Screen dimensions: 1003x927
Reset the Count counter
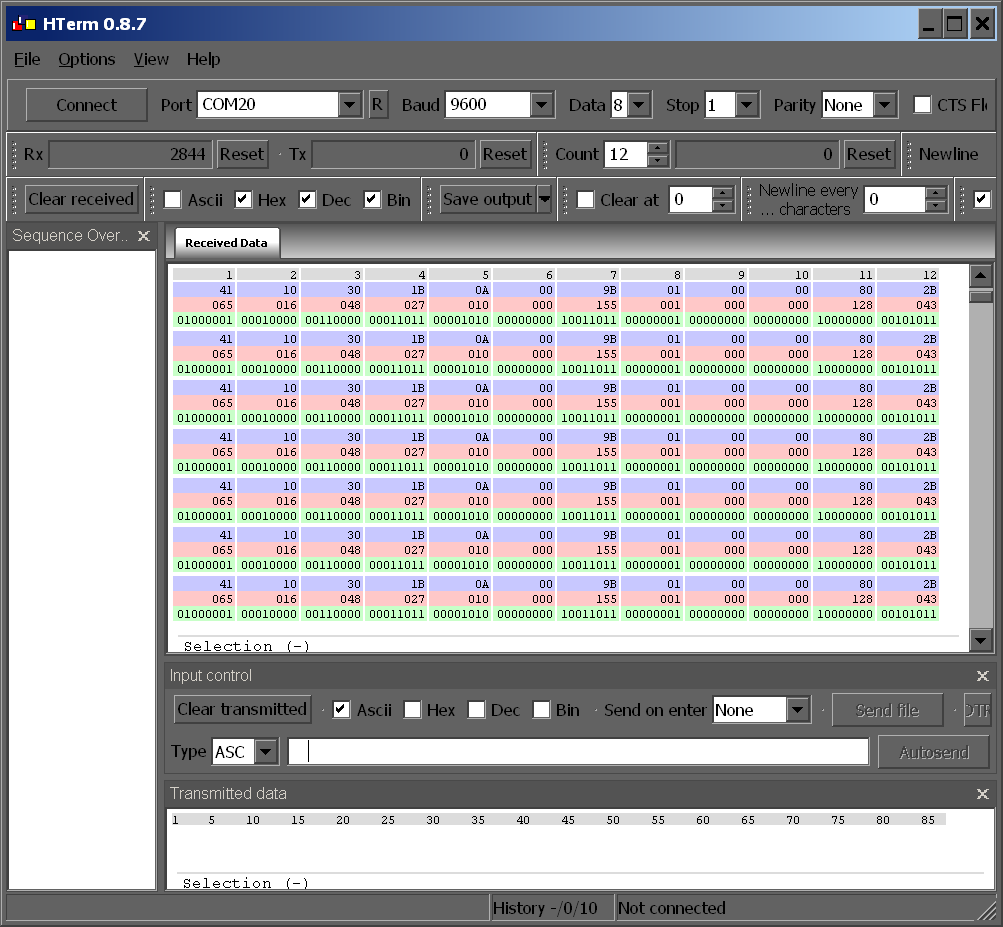(x=869, y=154)
